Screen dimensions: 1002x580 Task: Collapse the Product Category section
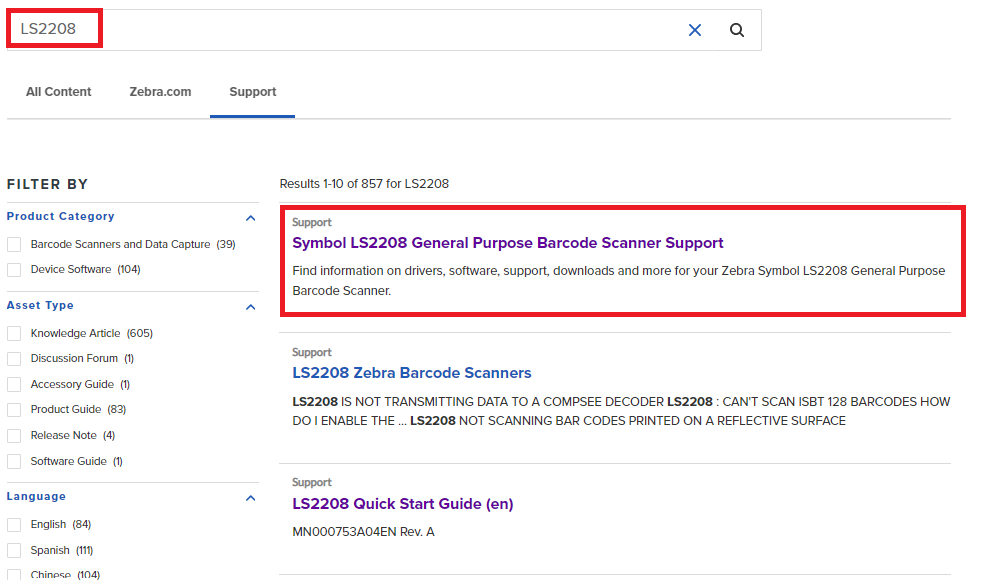(x=250, y=217)
